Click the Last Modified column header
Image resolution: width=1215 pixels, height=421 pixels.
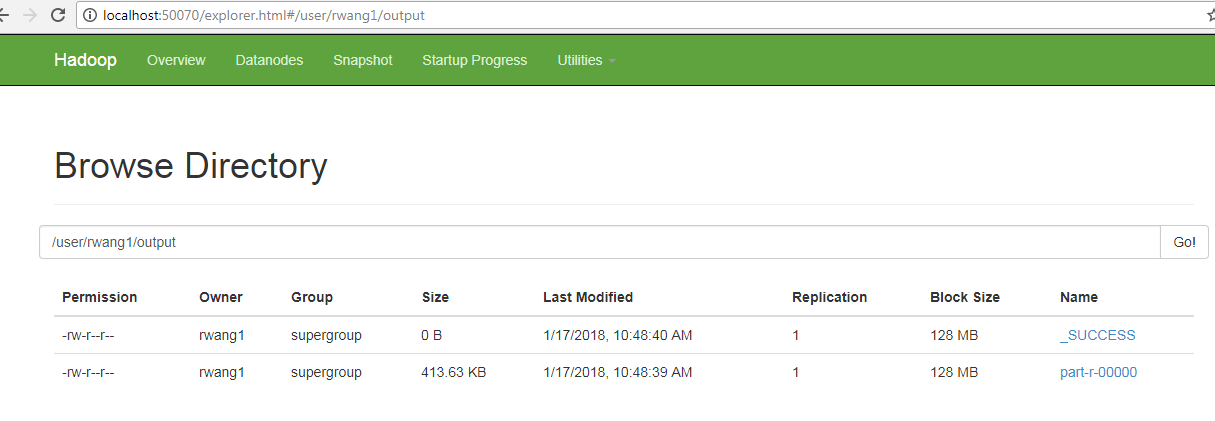click(588, 297)
